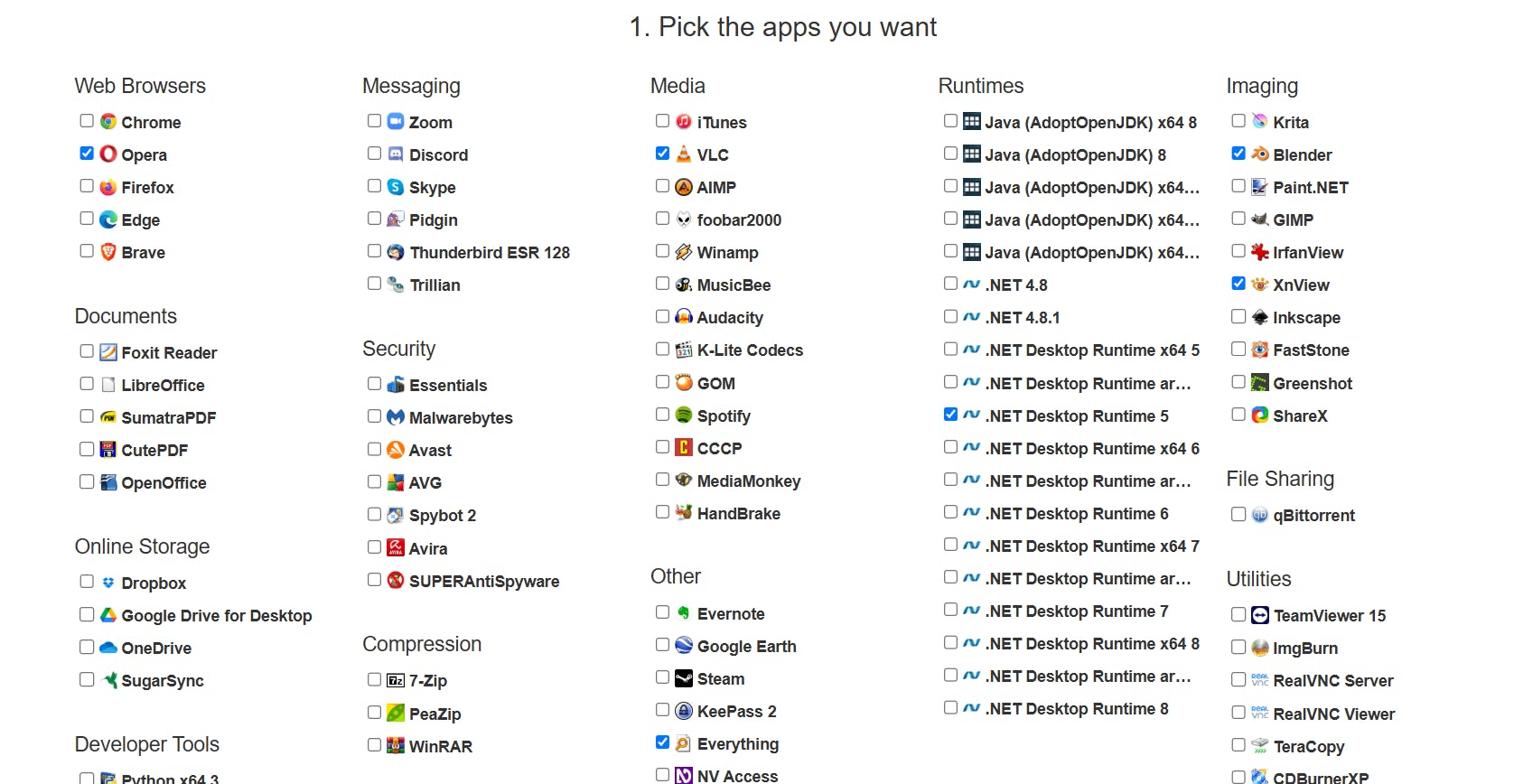Click the Krita icon
This screenshot has height=784, width=1514.
[x=1260, y=122]
